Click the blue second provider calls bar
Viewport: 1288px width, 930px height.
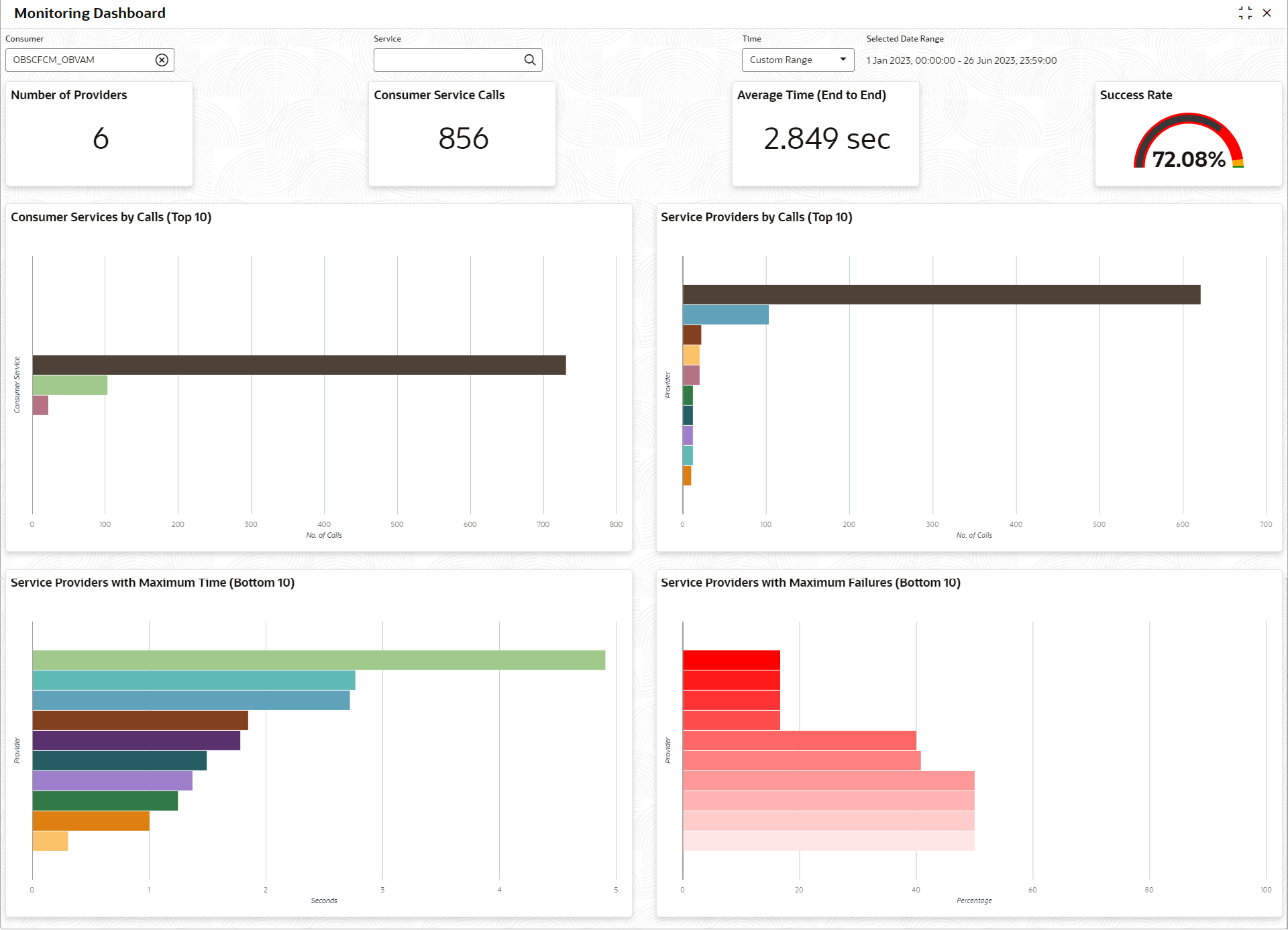click(725, 314)
